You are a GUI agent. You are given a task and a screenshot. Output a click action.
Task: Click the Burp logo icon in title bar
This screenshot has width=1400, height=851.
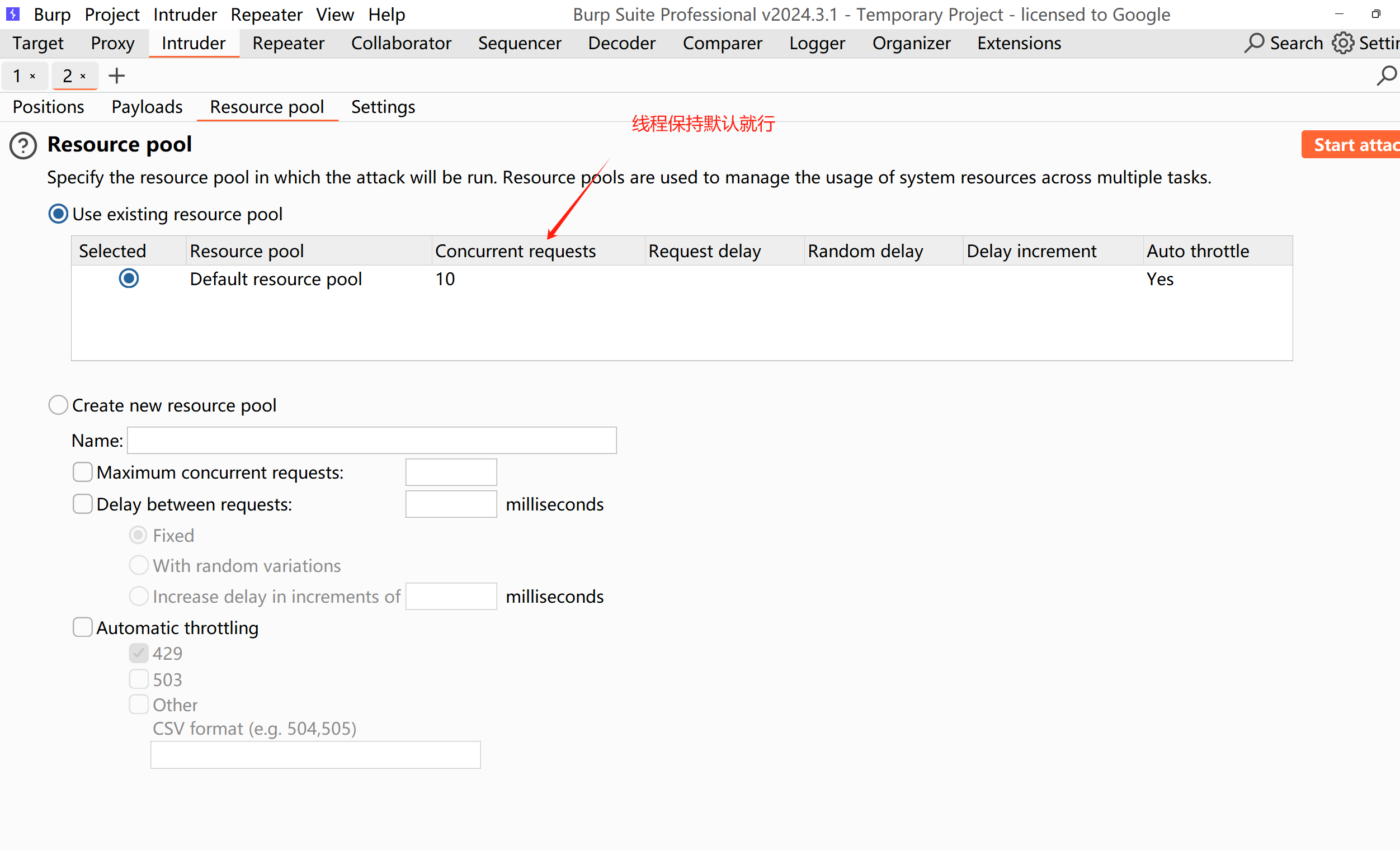[x=12, y=13]
